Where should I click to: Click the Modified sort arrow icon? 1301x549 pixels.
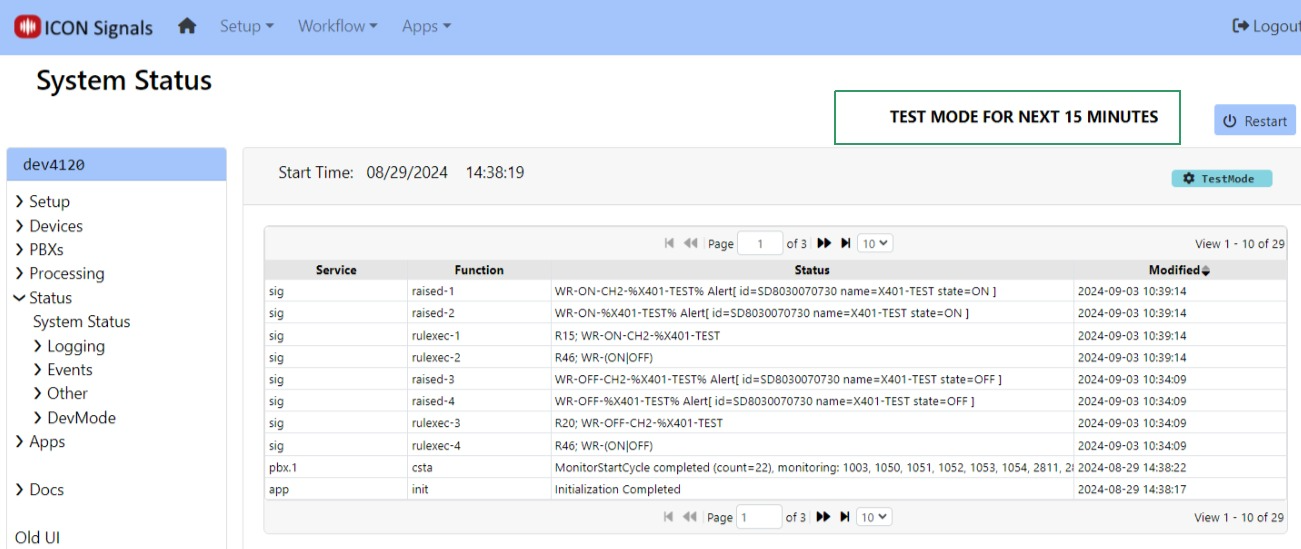coord(1205,271)
